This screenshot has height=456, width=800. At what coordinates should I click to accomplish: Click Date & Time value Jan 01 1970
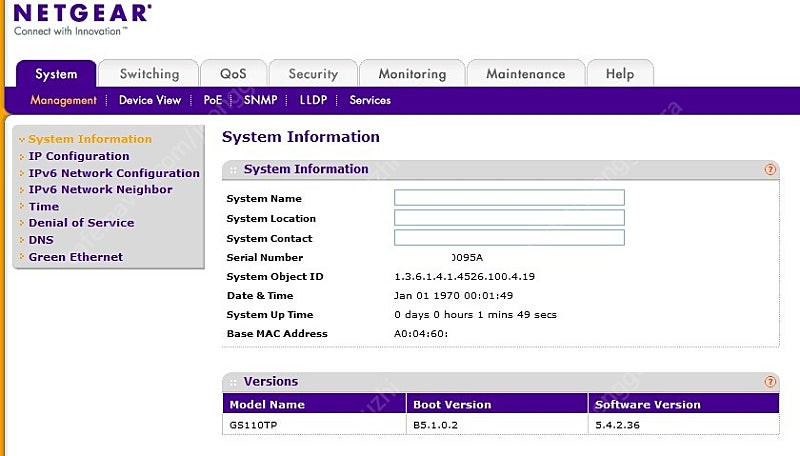pyautogui.click(x=453, y=295)
